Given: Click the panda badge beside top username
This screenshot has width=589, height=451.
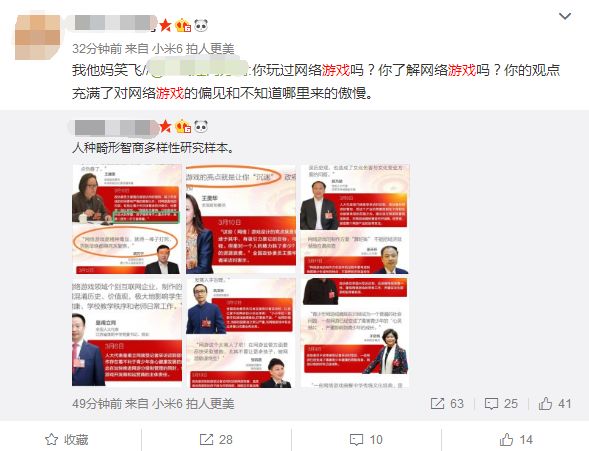Looking at the screenshot, I should [201, 26].
